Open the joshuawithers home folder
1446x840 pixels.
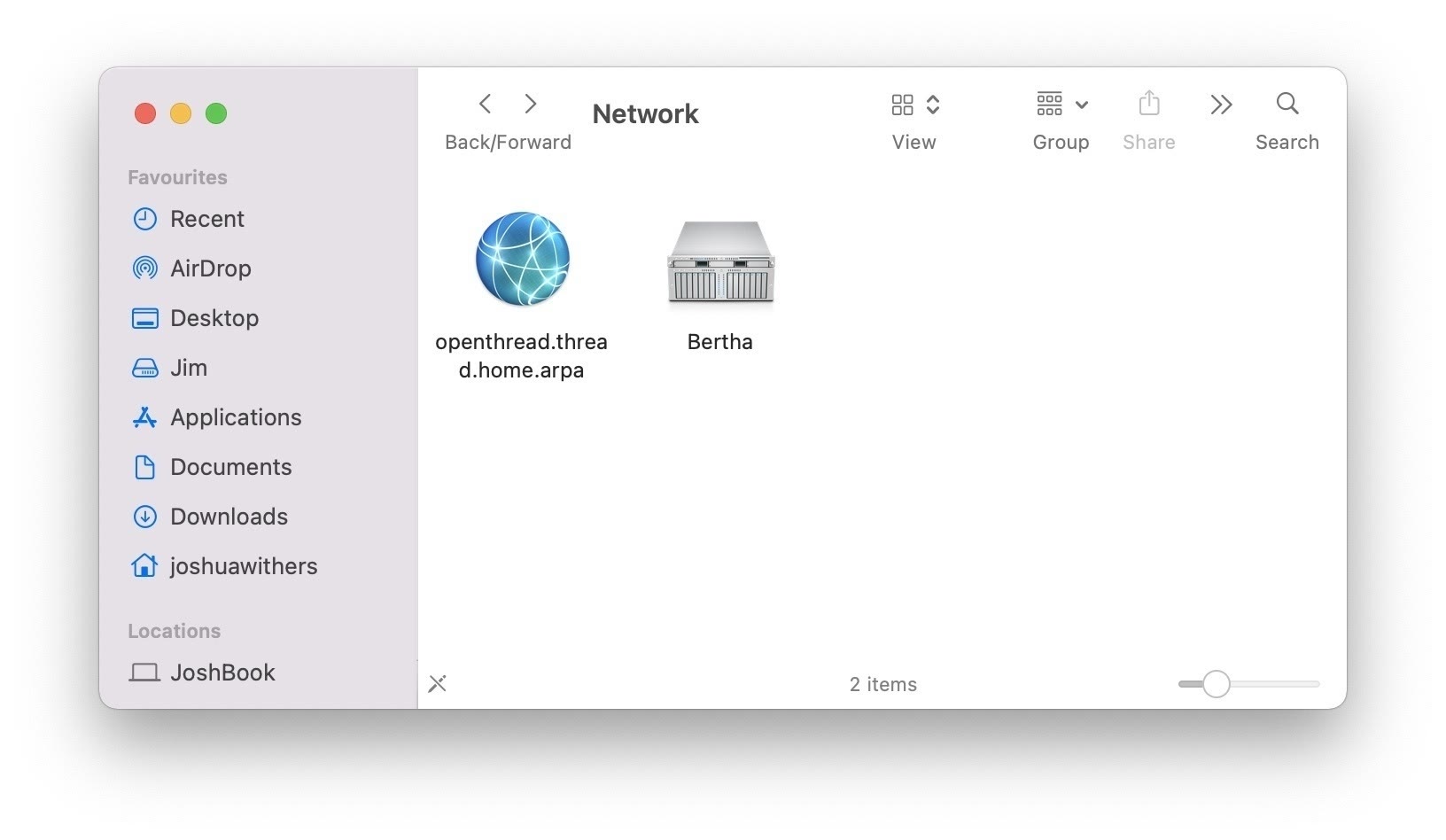243,566
